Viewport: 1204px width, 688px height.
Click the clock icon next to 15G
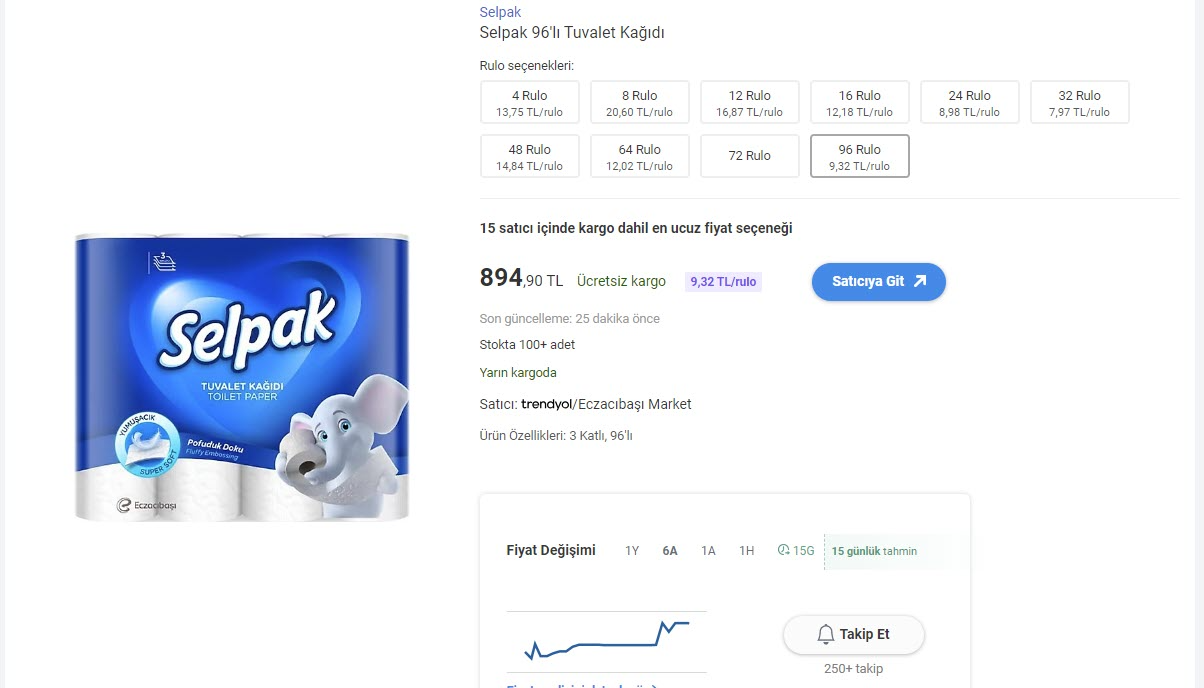[782, 550]
